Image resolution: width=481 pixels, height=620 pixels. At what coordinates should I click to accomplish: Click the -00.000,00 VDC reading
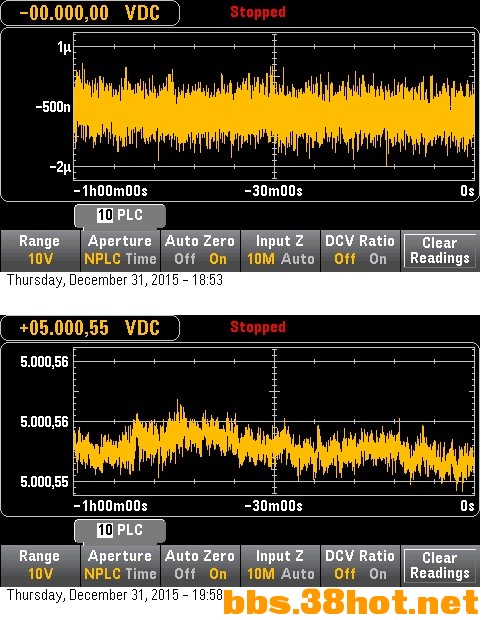(89, 13)
